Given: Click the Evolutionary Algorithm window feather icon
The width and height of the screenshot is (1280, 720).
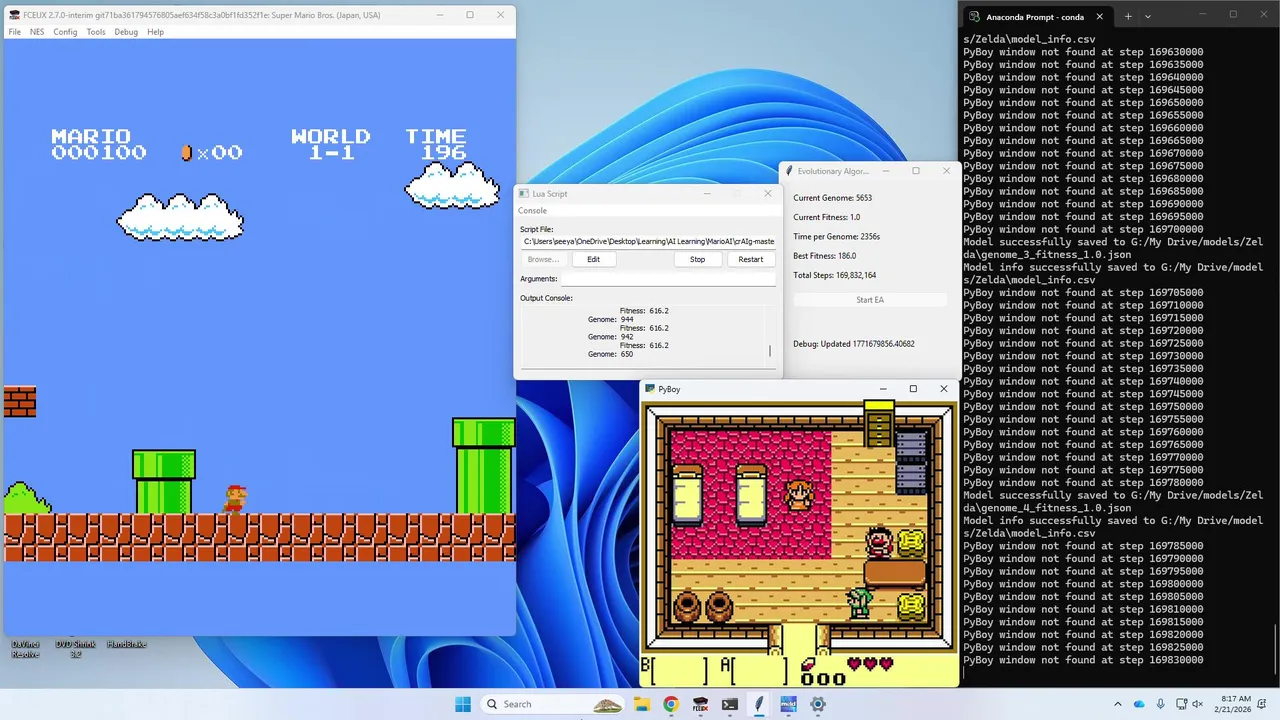Looking at the screenshot, I should [x=789, y=171].
